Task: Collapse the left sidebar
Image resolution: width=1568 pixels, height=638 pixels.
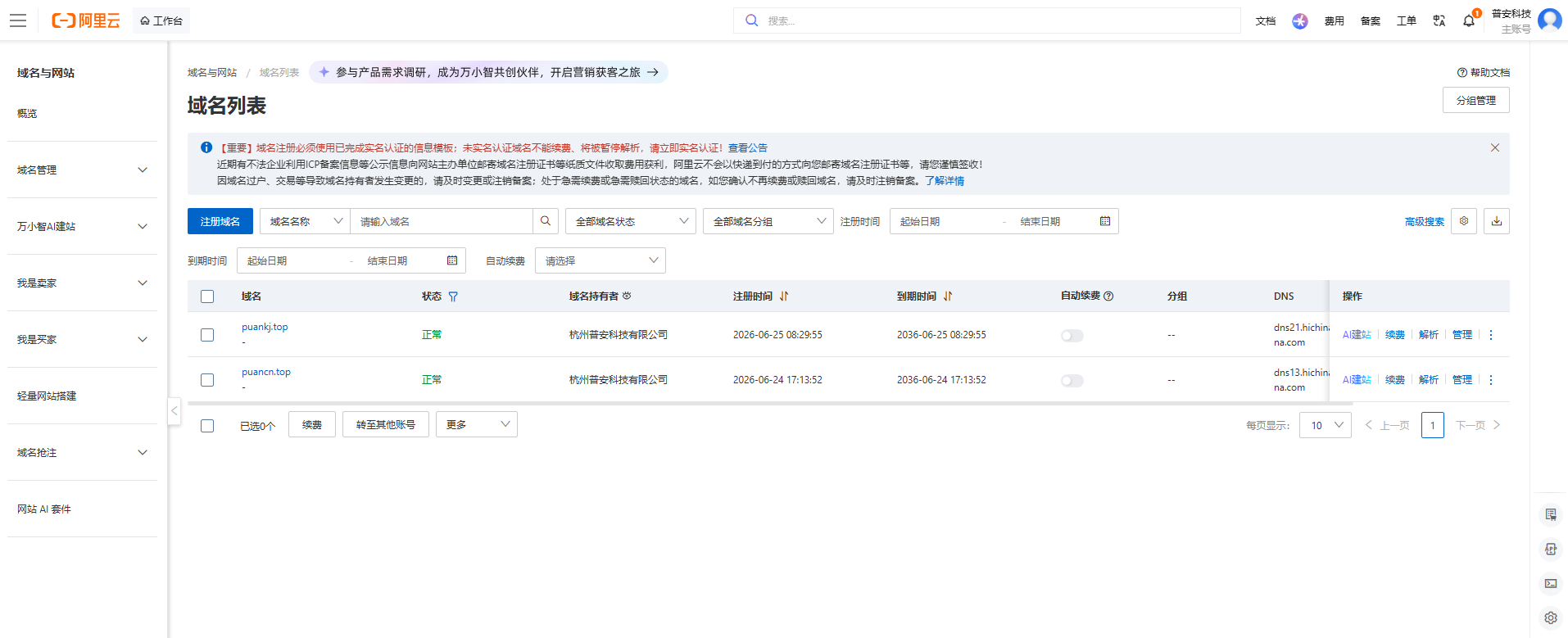Action: pyautogui.click(x=174, y=411)
